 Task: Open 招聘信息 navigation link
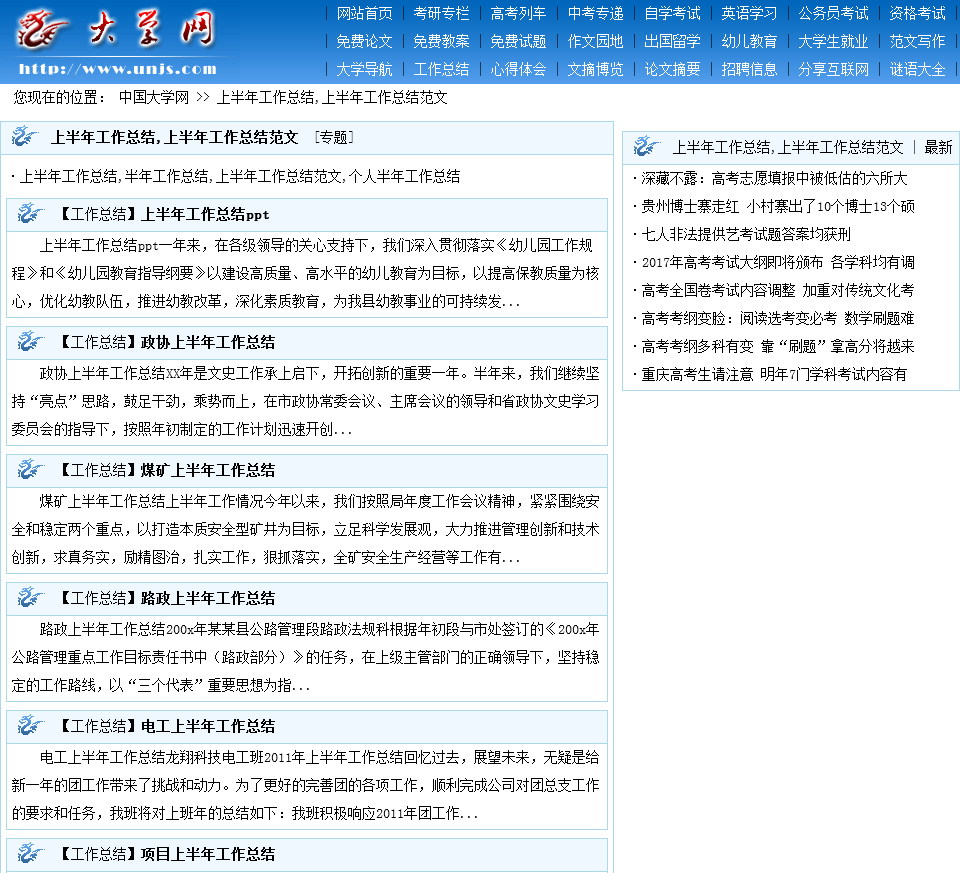[749, 69]
